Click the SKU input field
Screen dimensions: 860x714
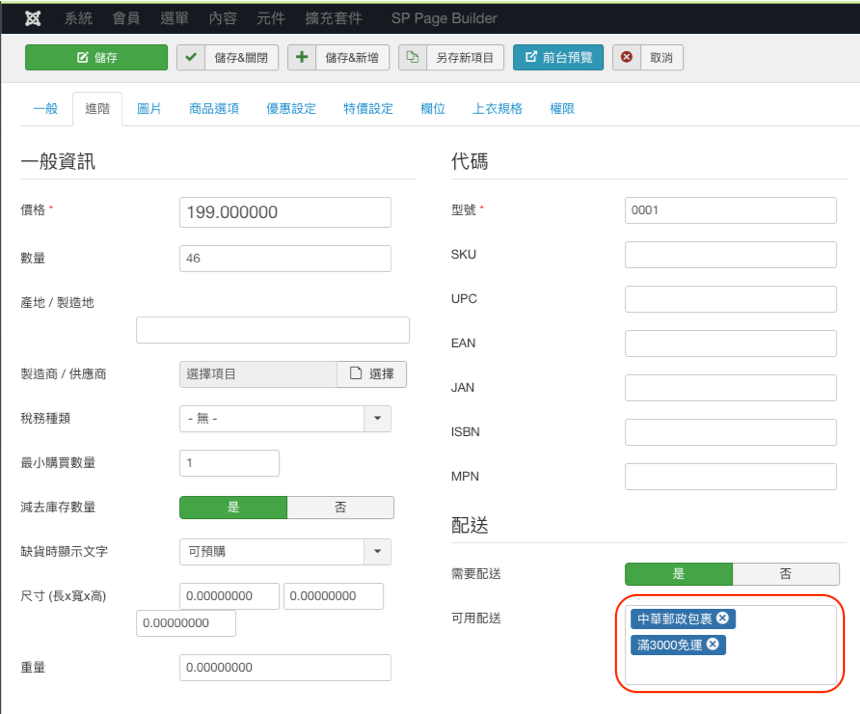coord(730,255)
